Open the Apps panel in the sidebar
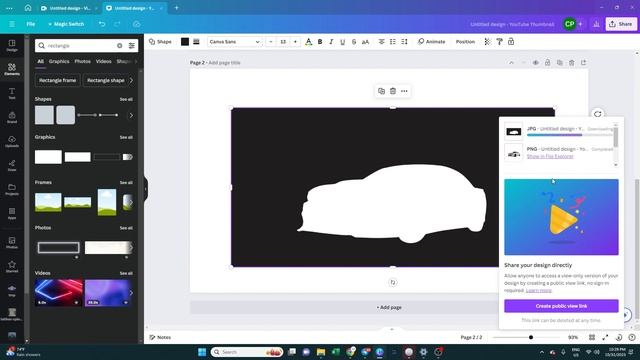The image size is (640, 360). coord(12,213)
